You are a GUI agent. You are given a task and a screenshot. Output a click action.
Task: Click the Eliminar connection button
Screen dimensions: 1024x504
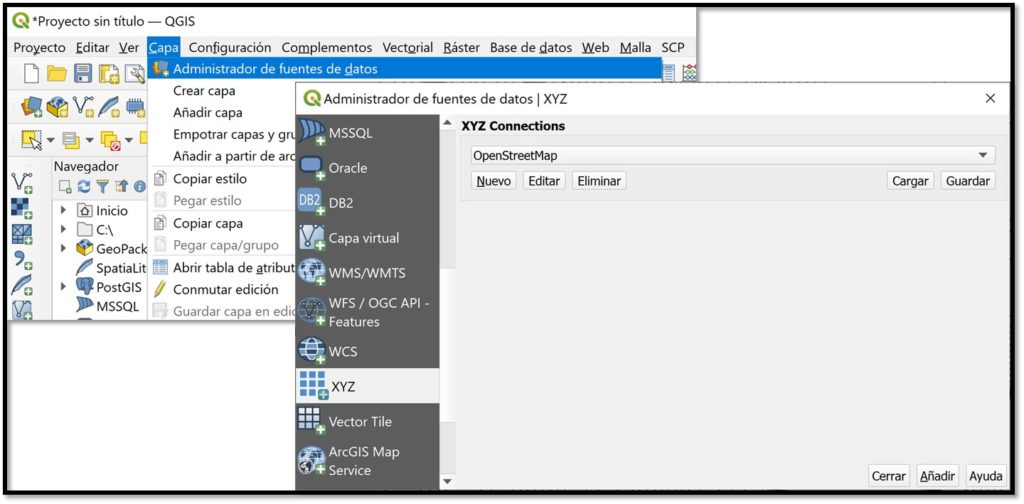coord(600,181)
